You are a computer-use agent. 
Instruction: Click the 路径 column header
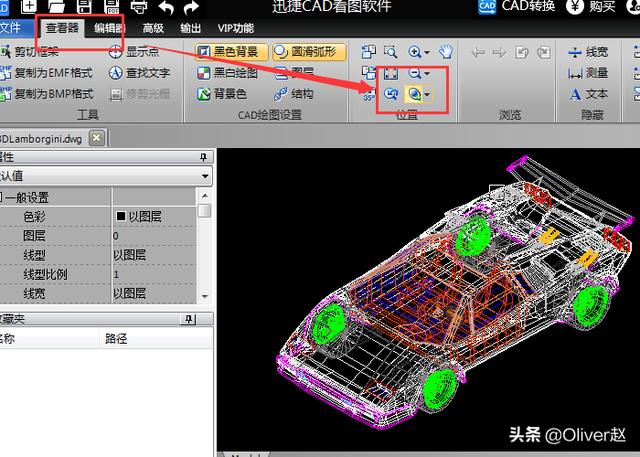[156, 338]
